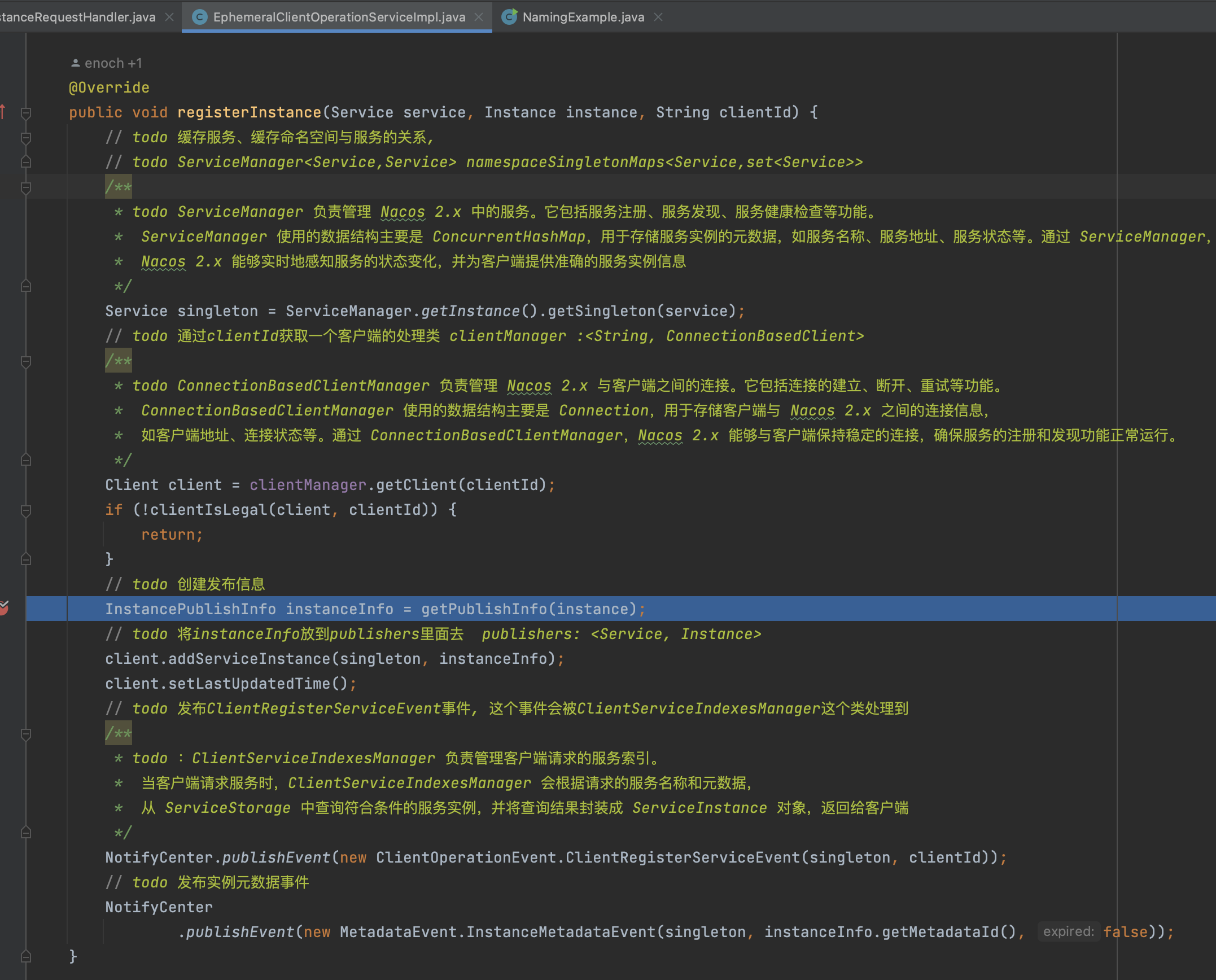Click the fold end marker at the method's closing brace
This screenshot has height=980, width=1216.
pos(26,957)
